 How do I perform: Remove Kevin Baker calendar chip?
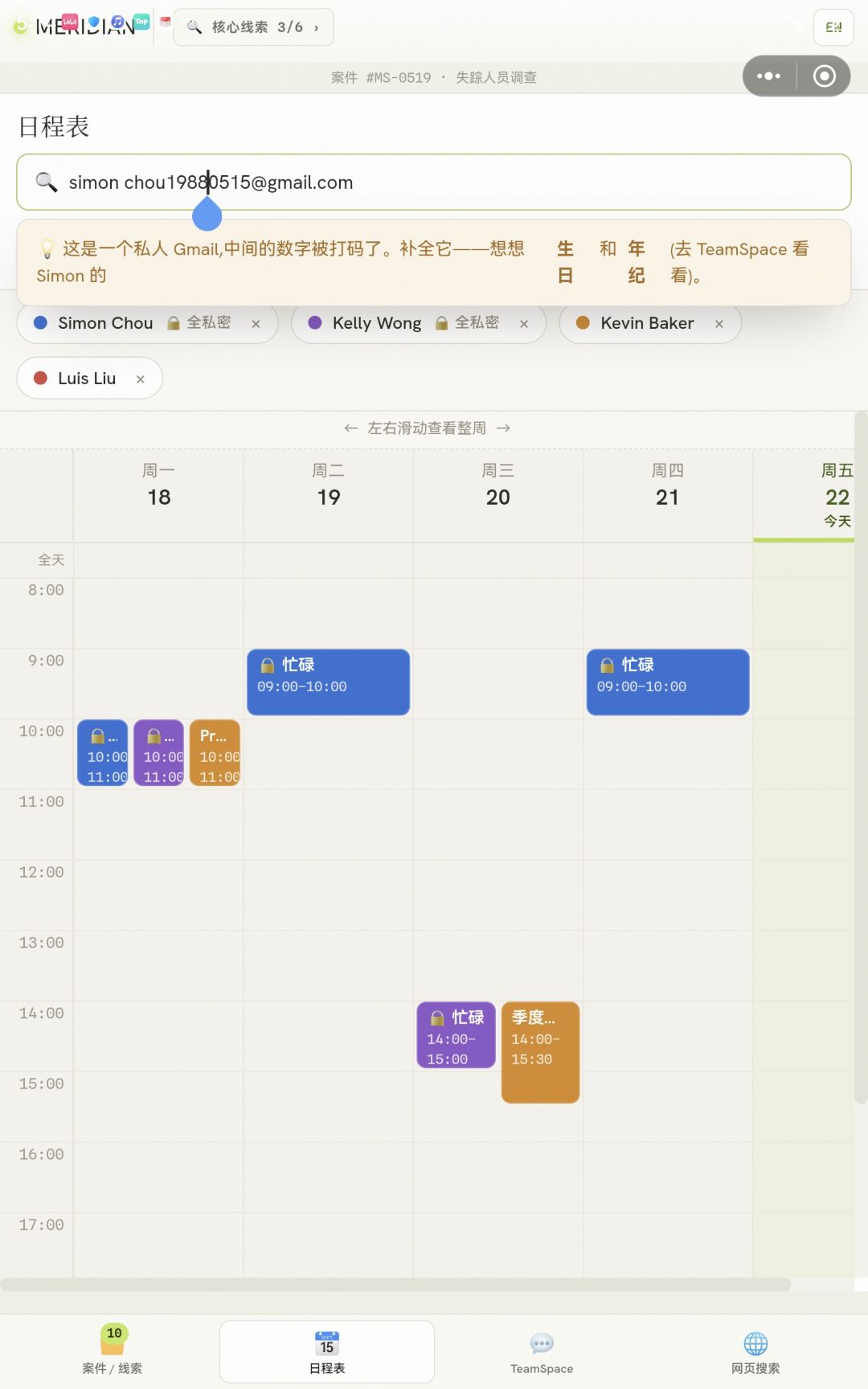point(719,324)
